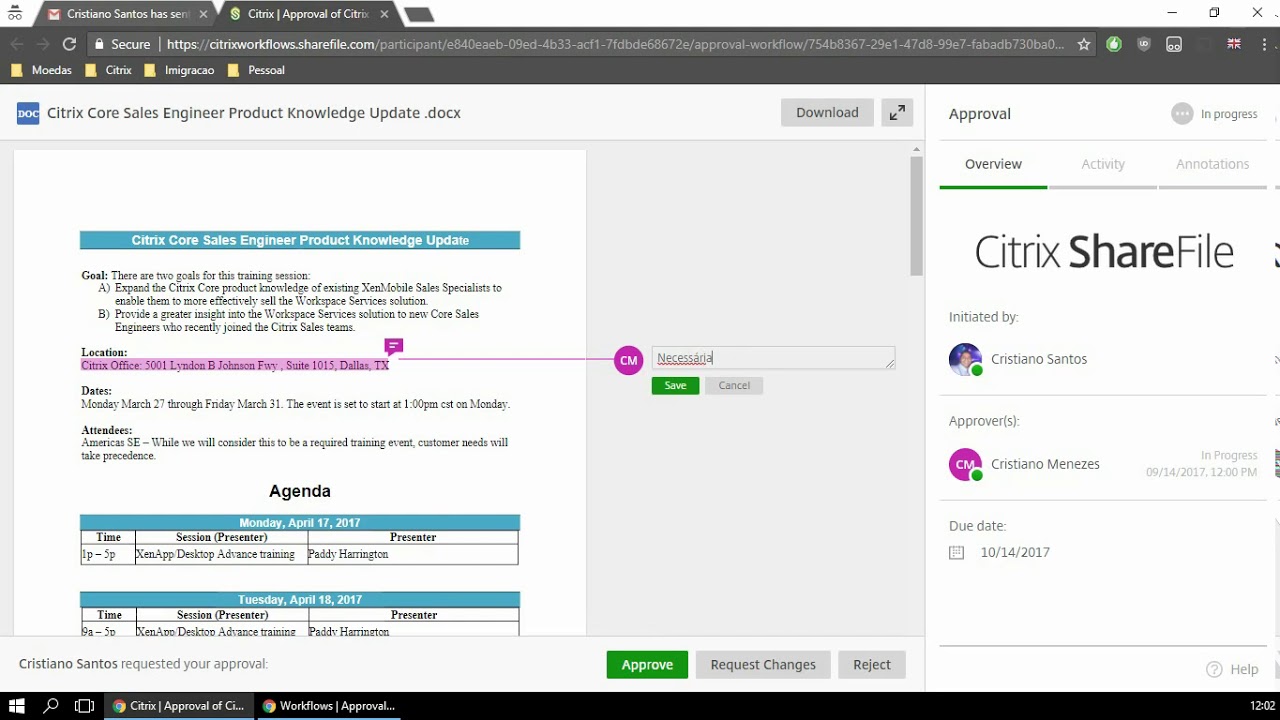
Task: Click the Secure padlock site info
Action: (x=121, y=44)
